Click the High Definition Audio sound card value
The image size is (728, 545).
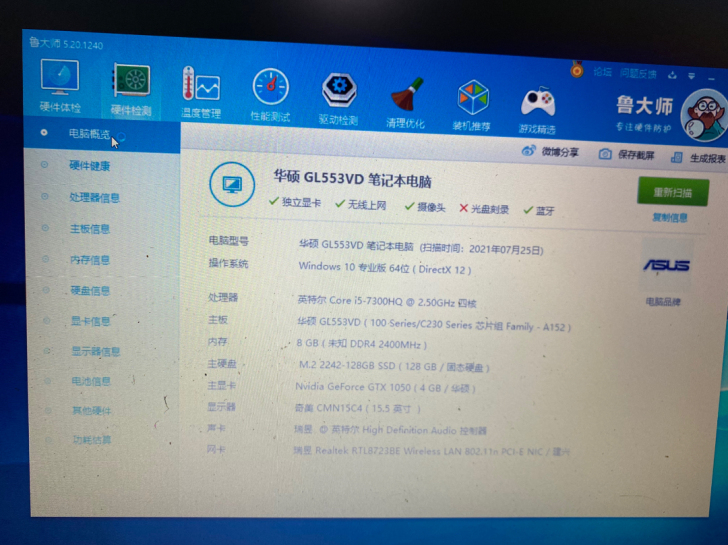pyautogui.click(x=390, y=430)
